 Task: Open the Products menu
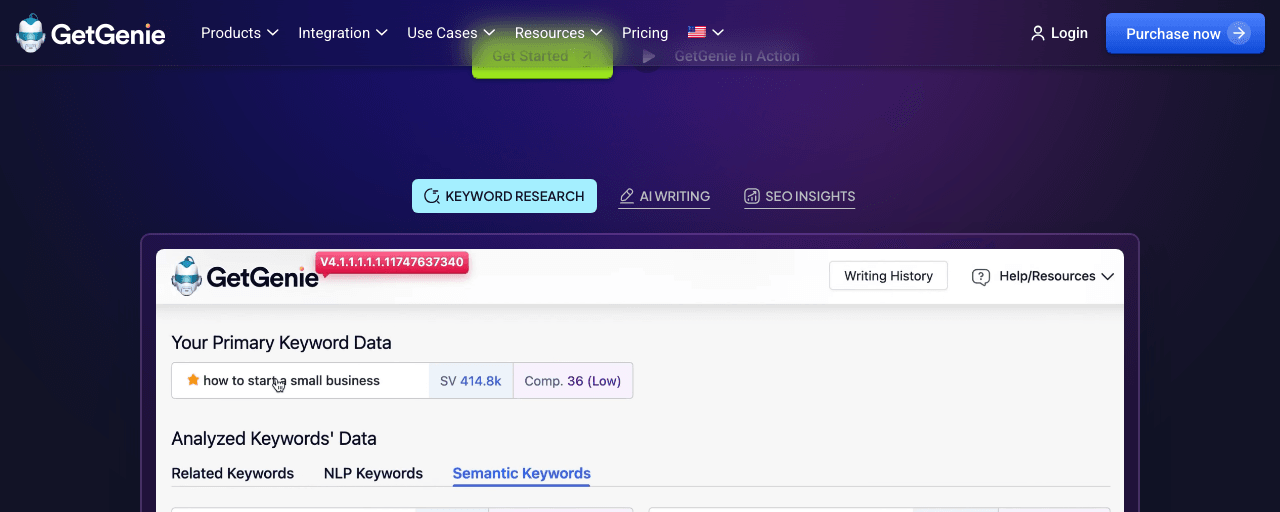tap(231, 33)
